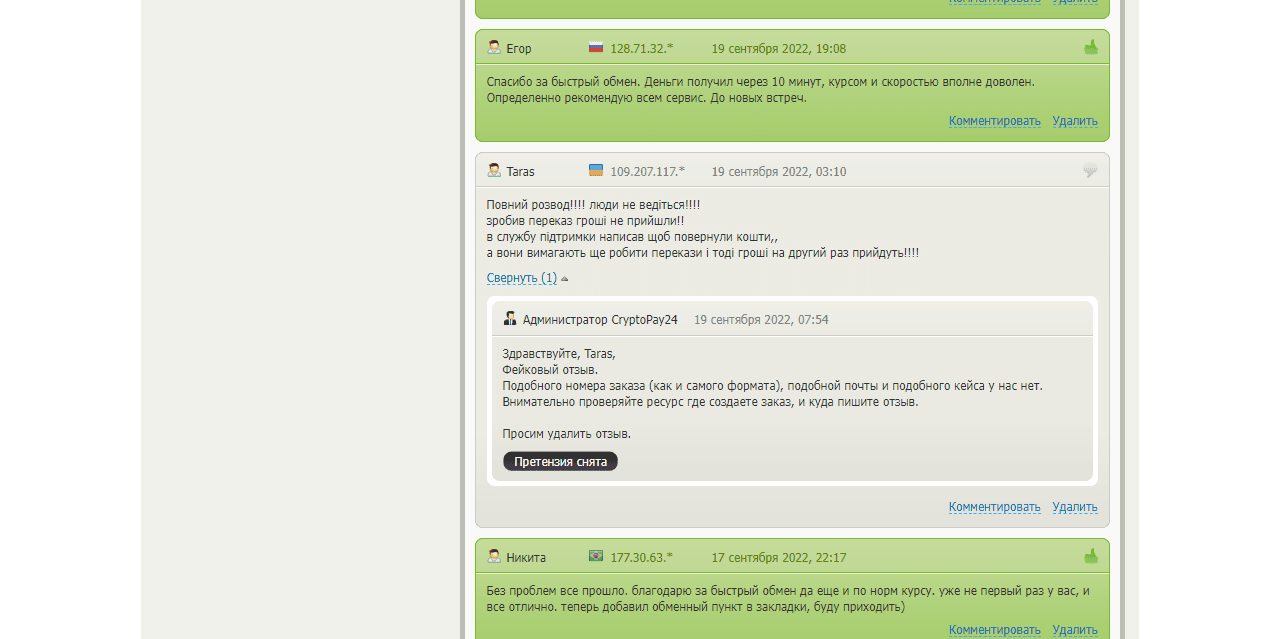
Task: Click Taras's user avatar icon
Action: (x=494, y=171)
